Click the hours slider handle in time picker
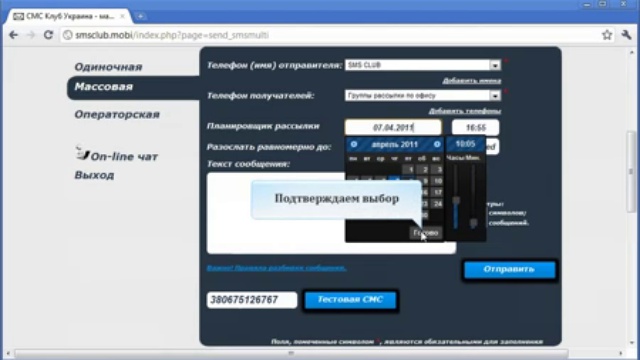Viewport: 640px width, 360px height. coord(456,200)
